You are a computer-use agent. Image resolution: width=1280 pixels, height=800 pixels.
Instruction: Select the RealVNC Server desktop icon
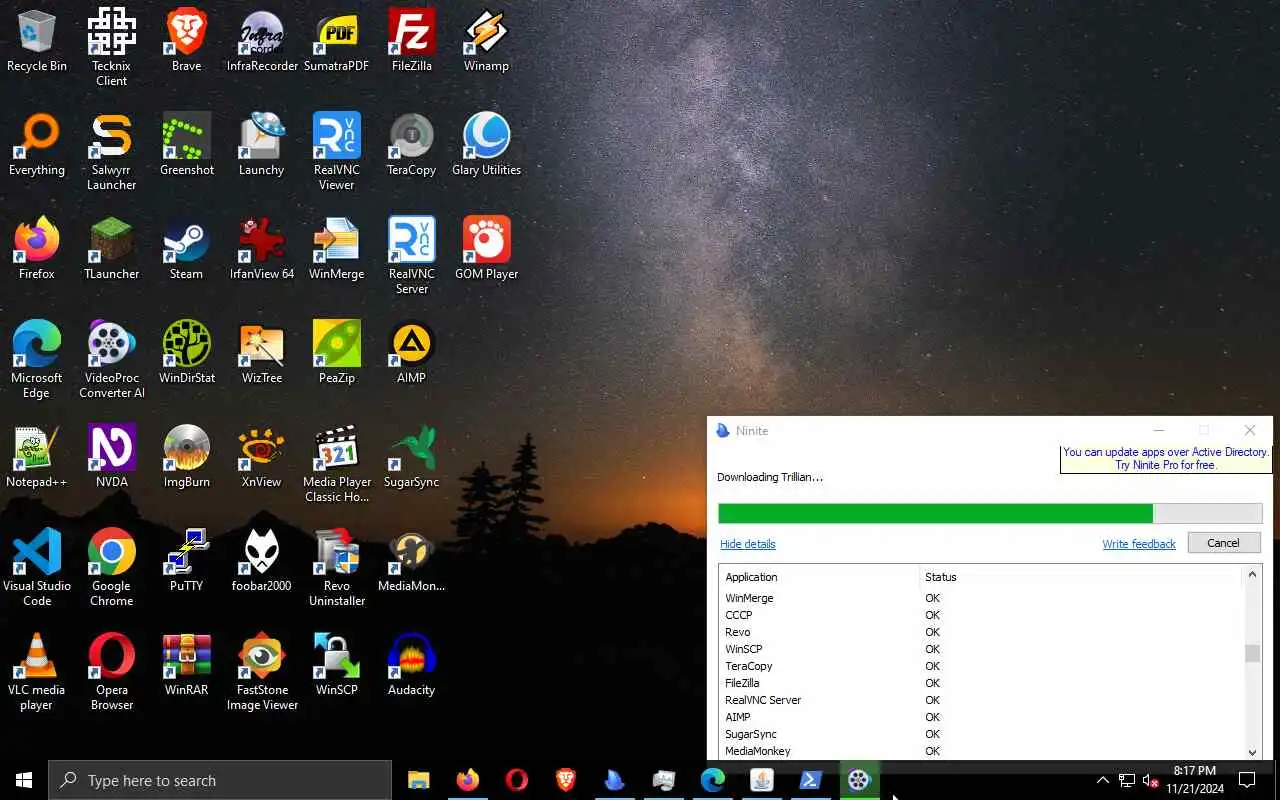tap(412, 256)
